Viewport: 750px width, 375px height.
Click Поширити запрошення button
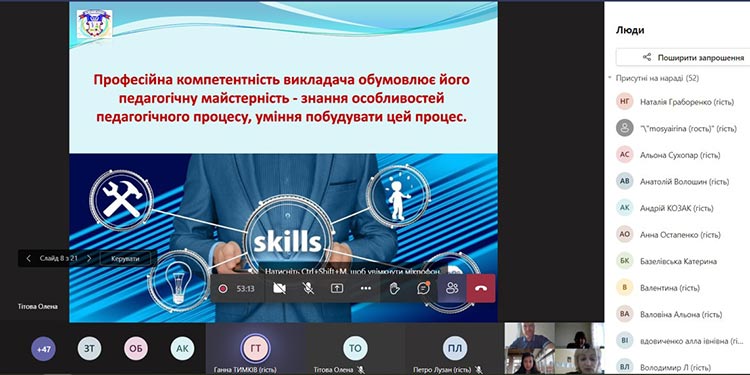pyautogui.click(x=683, y=57)
